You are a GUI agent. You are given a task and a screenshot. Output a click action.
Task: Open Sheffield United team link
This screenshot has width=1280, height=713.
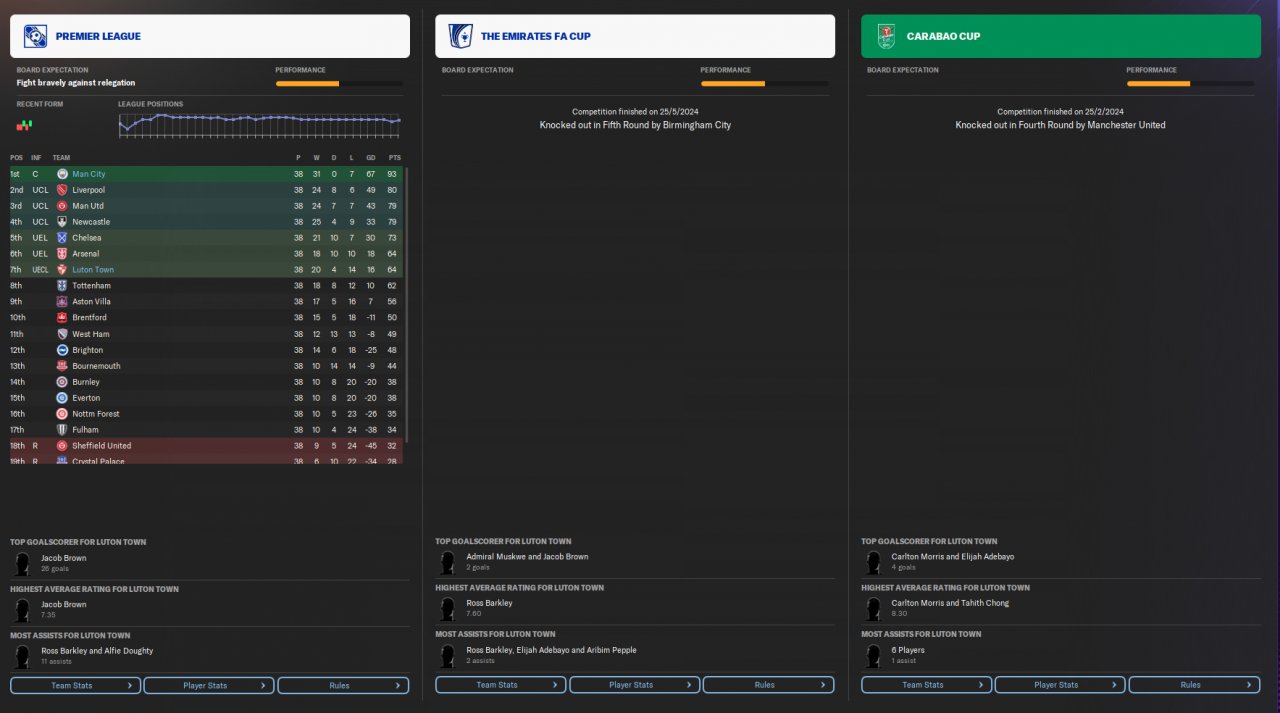101,446
